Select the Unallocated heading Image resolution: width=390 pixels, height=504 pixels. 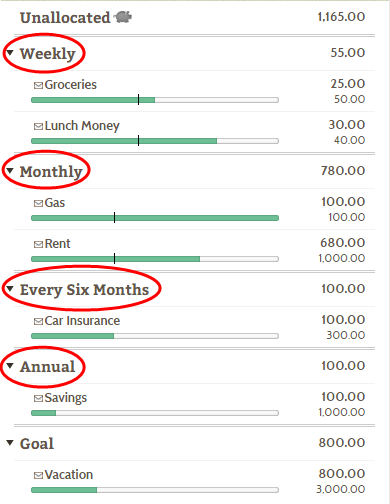coord(65,18)
